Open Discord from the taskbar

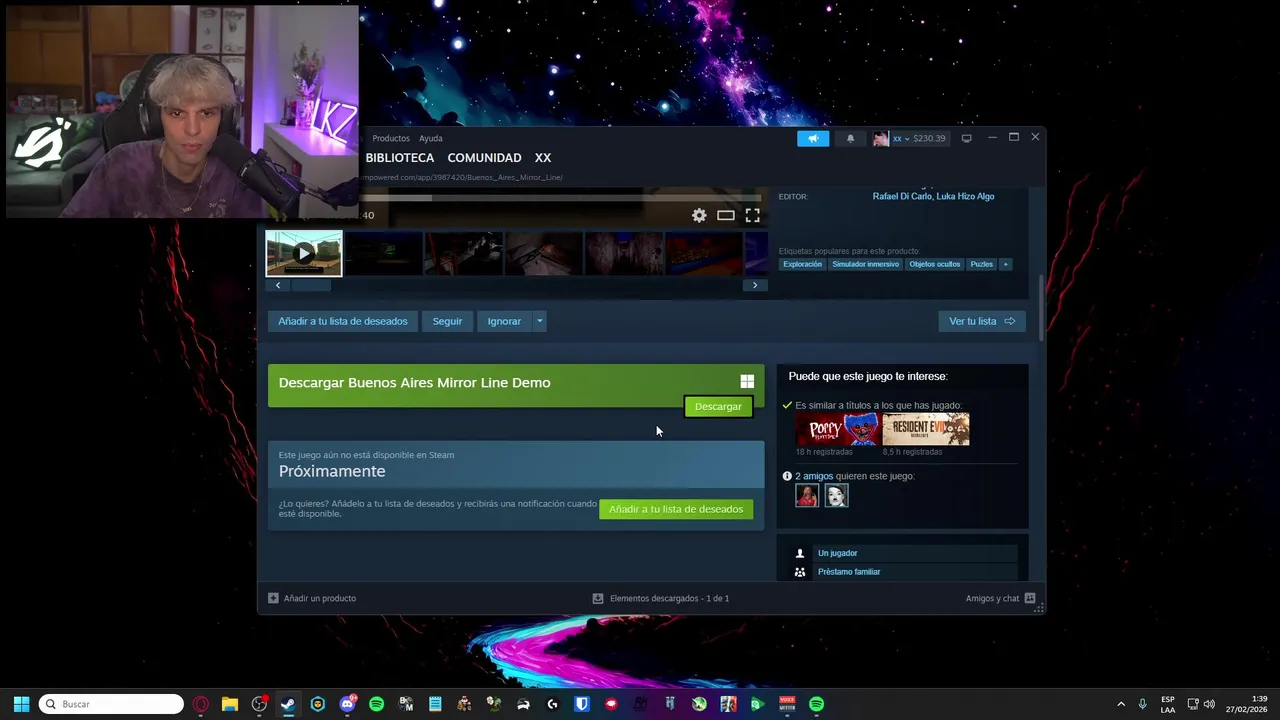[347, 704]
